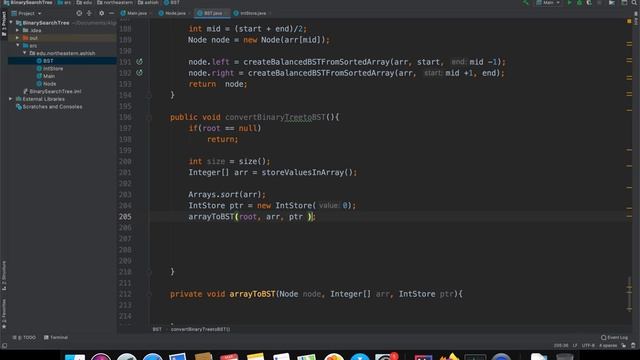Select Scratches and Consoles node
The image size is (640, 360).
[x=49, y=107]
